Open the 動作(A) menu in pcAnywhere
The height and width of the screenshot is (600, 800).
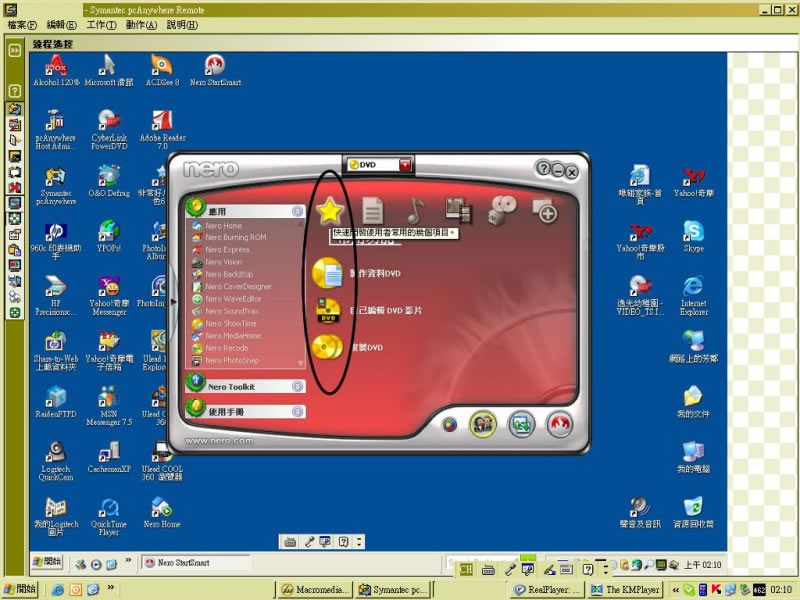[x=141, y=24]
